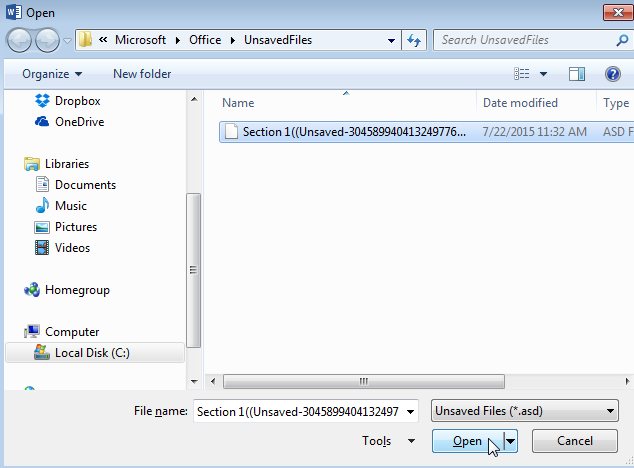
Task: Expand the Organize menu
Action: pos(51,74)
